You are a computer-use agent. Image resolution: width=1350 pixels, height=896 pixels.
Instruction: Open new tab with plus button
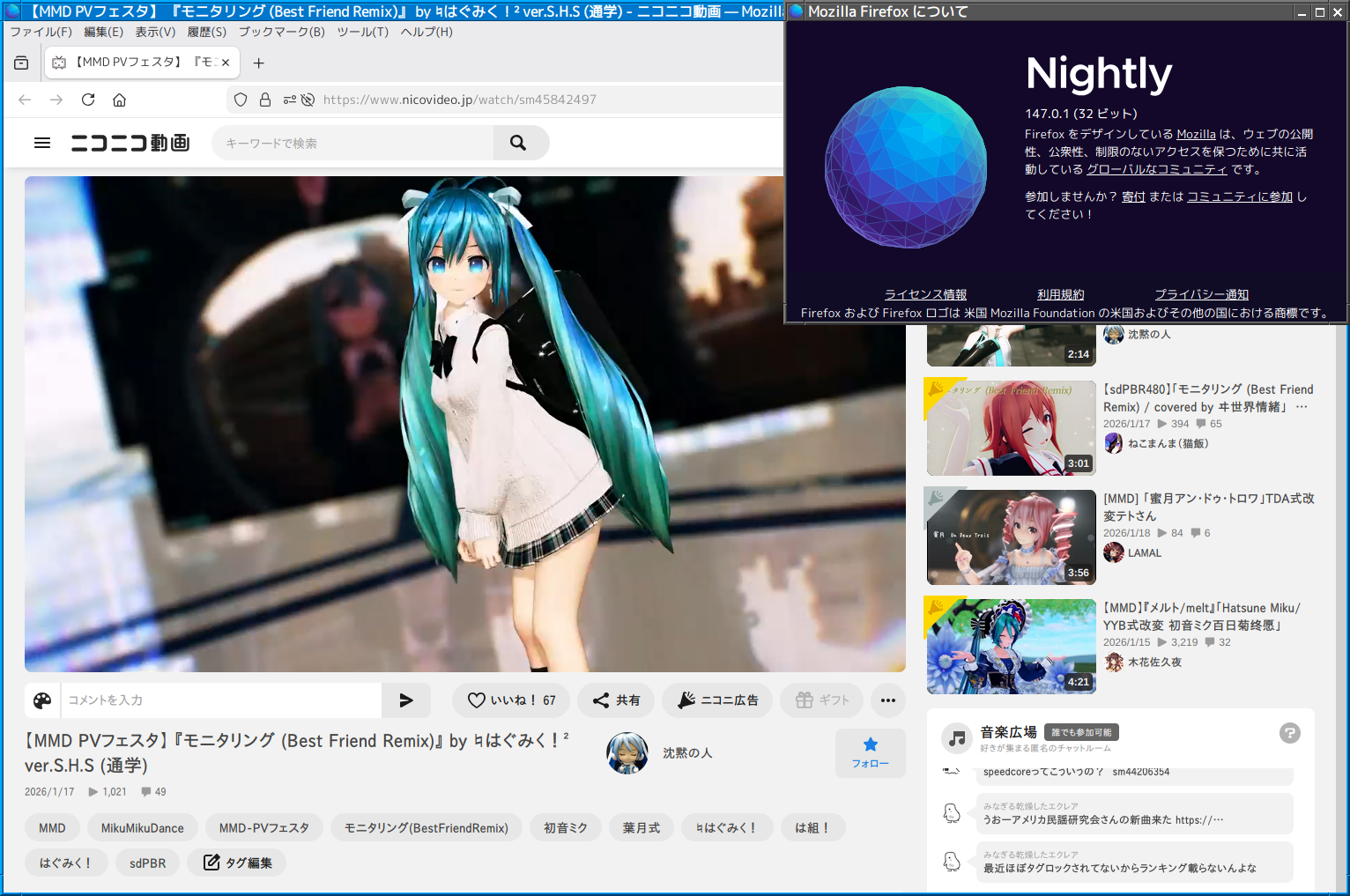[x=259, y=63]
